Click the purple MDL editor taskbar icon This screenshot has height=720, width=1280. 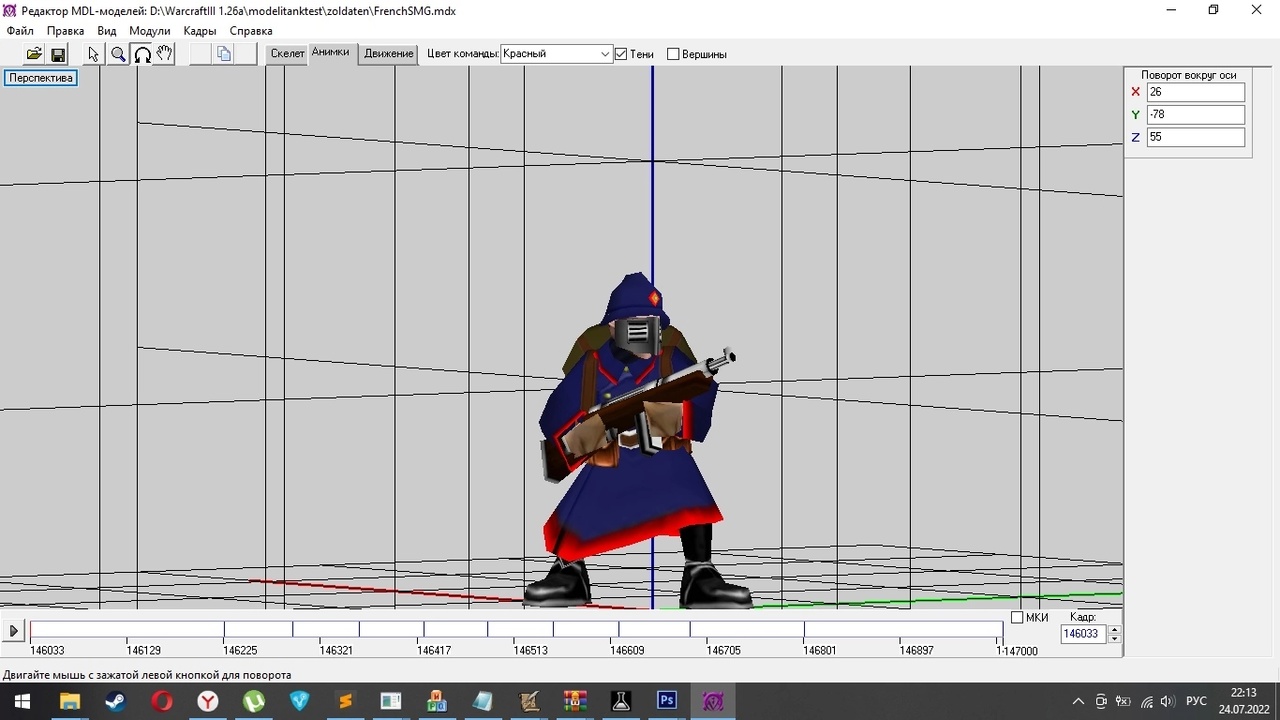713,701
